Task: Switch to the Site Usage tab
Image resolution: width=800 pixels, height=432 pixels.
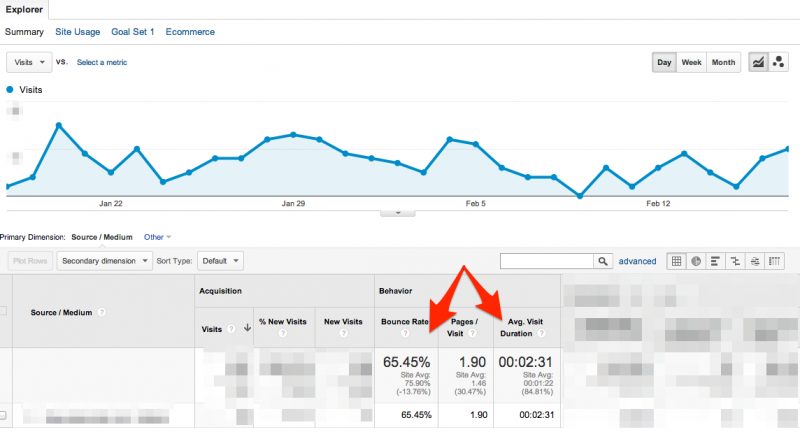Action: coord(77,32)
